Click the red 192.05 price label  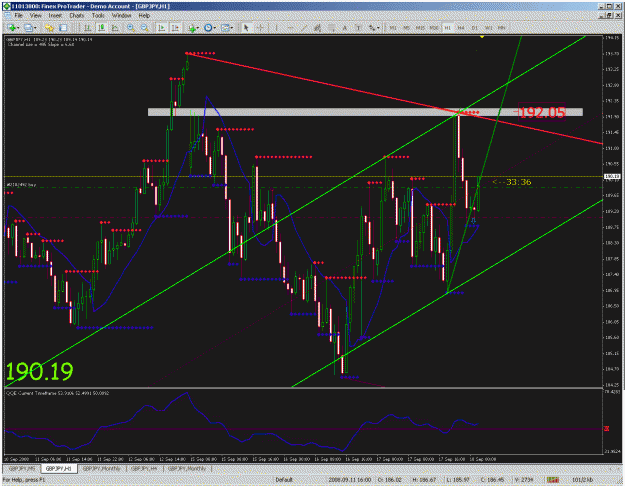click(x=542, y=112)
